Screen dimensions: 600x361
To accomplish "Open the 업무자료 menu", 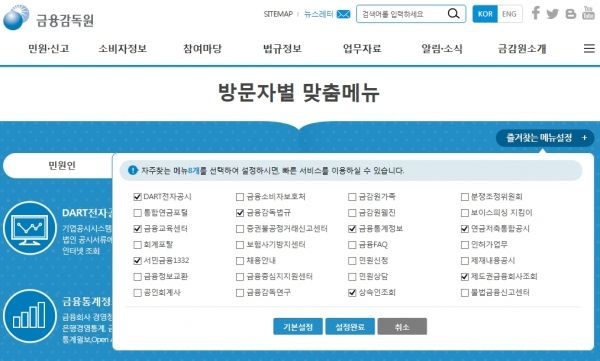I will point(362,49).
